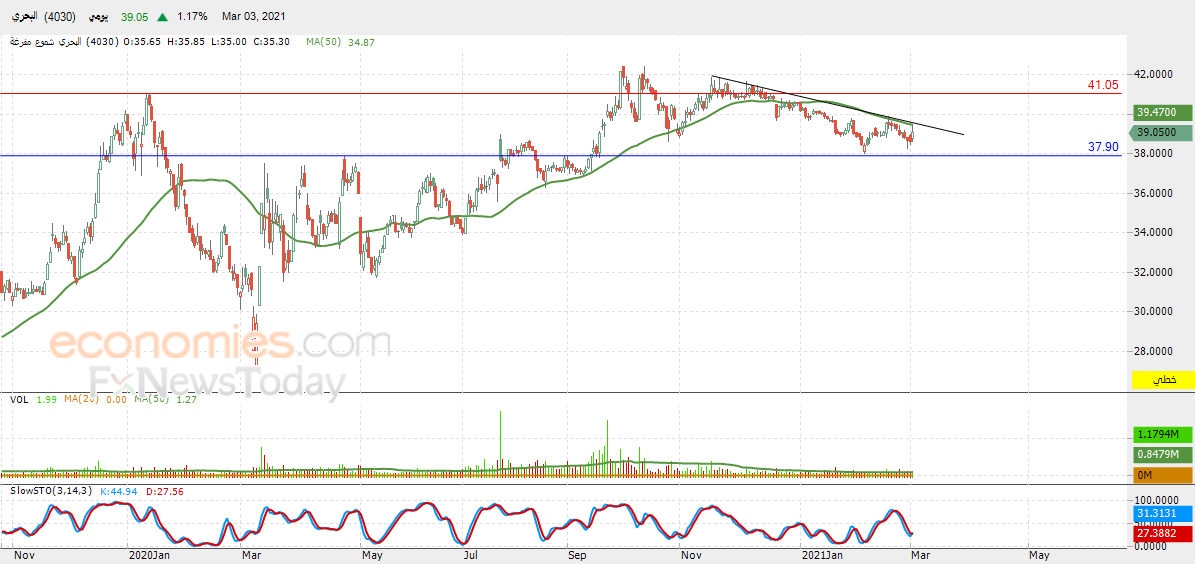This screenshot has width=1195, height=564.
Task: Click the green up-triangle price change indicator
Action: pyautogui.click(x=162, y=16)
